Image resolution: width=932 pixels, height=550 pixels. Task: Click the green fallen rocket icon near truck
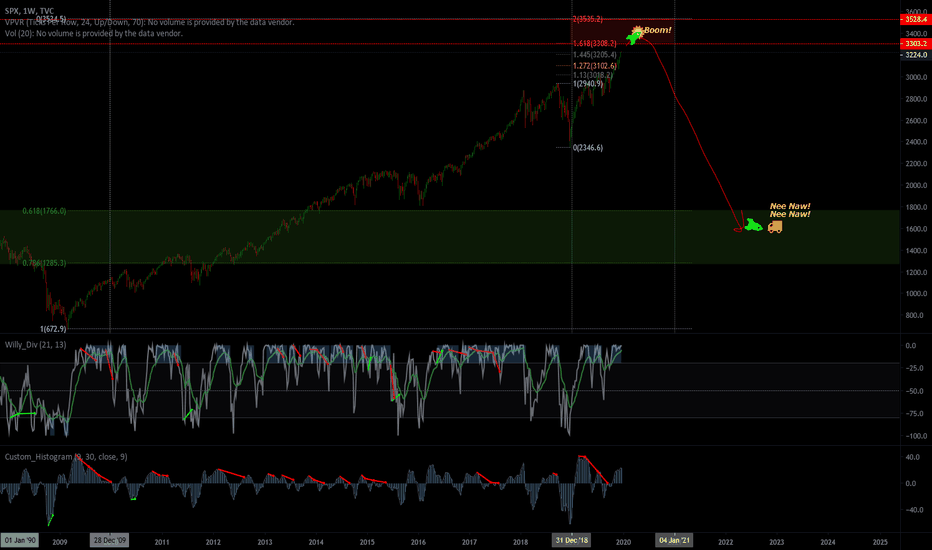753,225
